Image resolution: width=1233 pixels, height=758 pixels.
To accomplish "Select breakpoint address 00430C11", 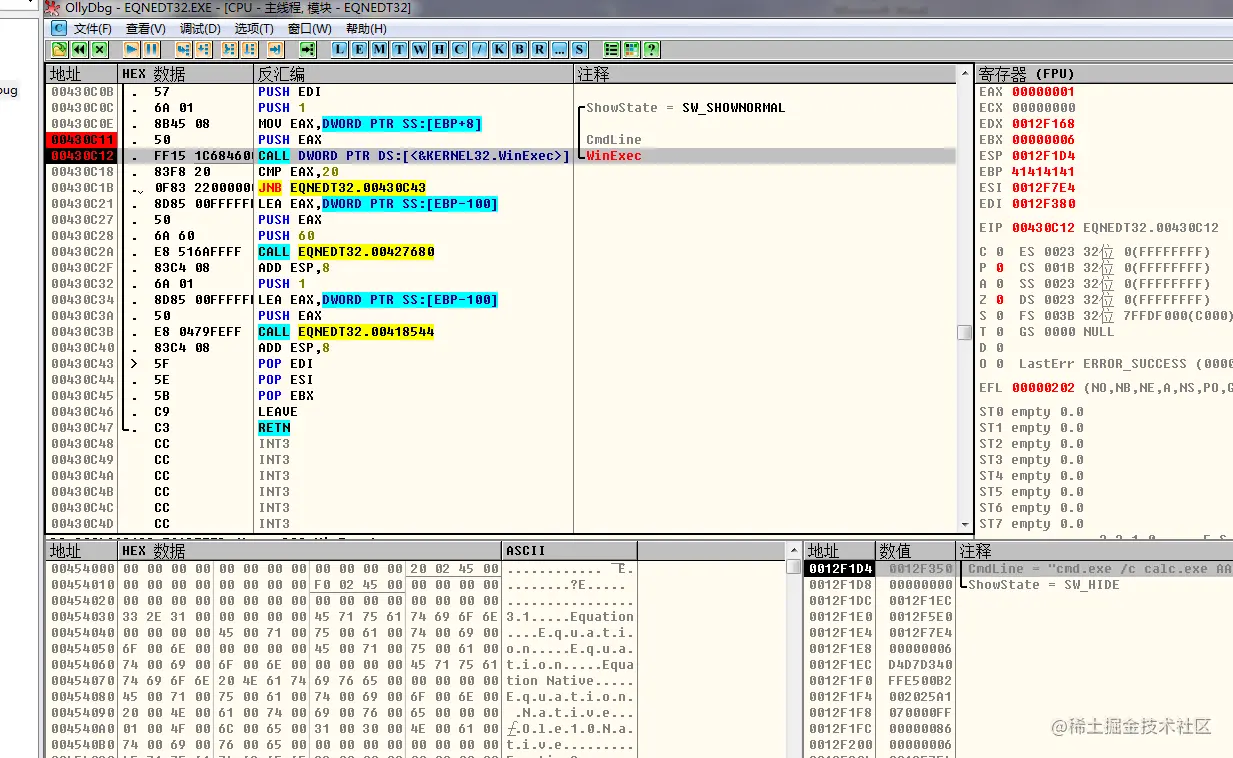I will click(x=82, y=140).
